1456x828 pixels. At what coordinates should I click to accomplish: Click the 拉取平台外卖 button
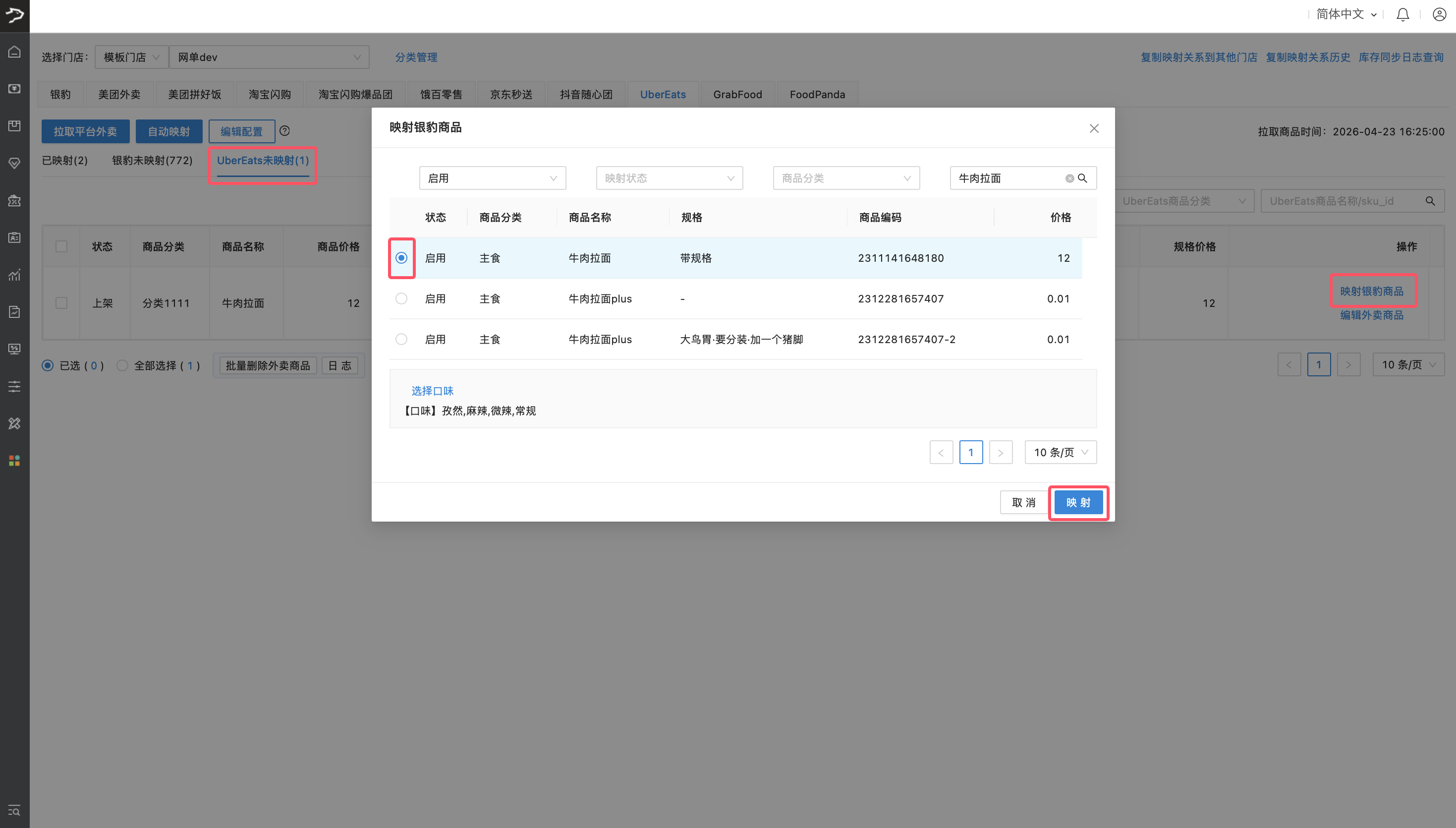click(x=85, y=131)
